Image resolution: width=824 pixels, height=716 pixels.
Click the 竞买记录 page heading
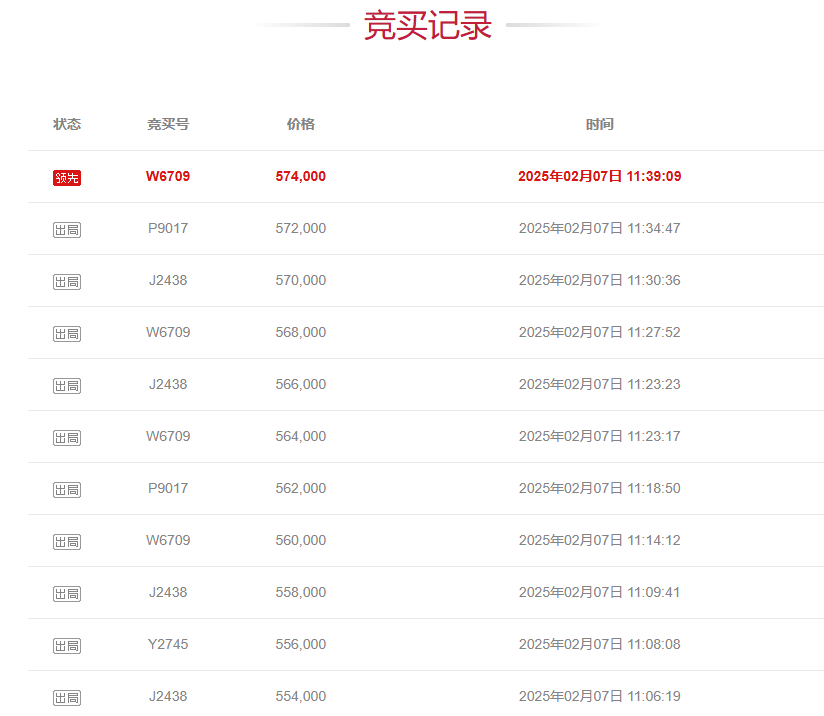coord(428,26)
